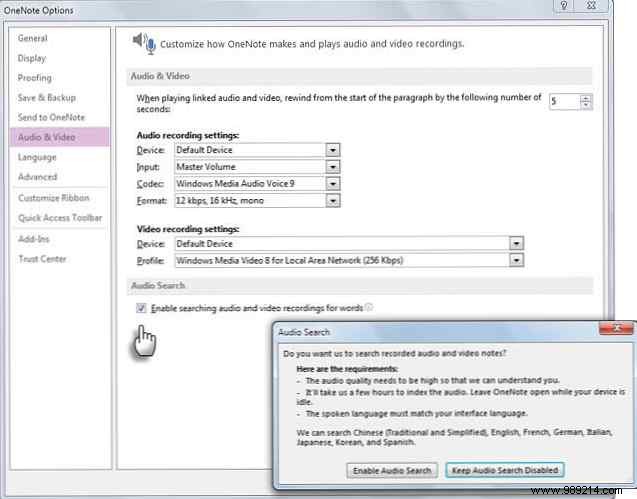Click the rewind seconds input field
637x499 pixels.
click(564, 102)
